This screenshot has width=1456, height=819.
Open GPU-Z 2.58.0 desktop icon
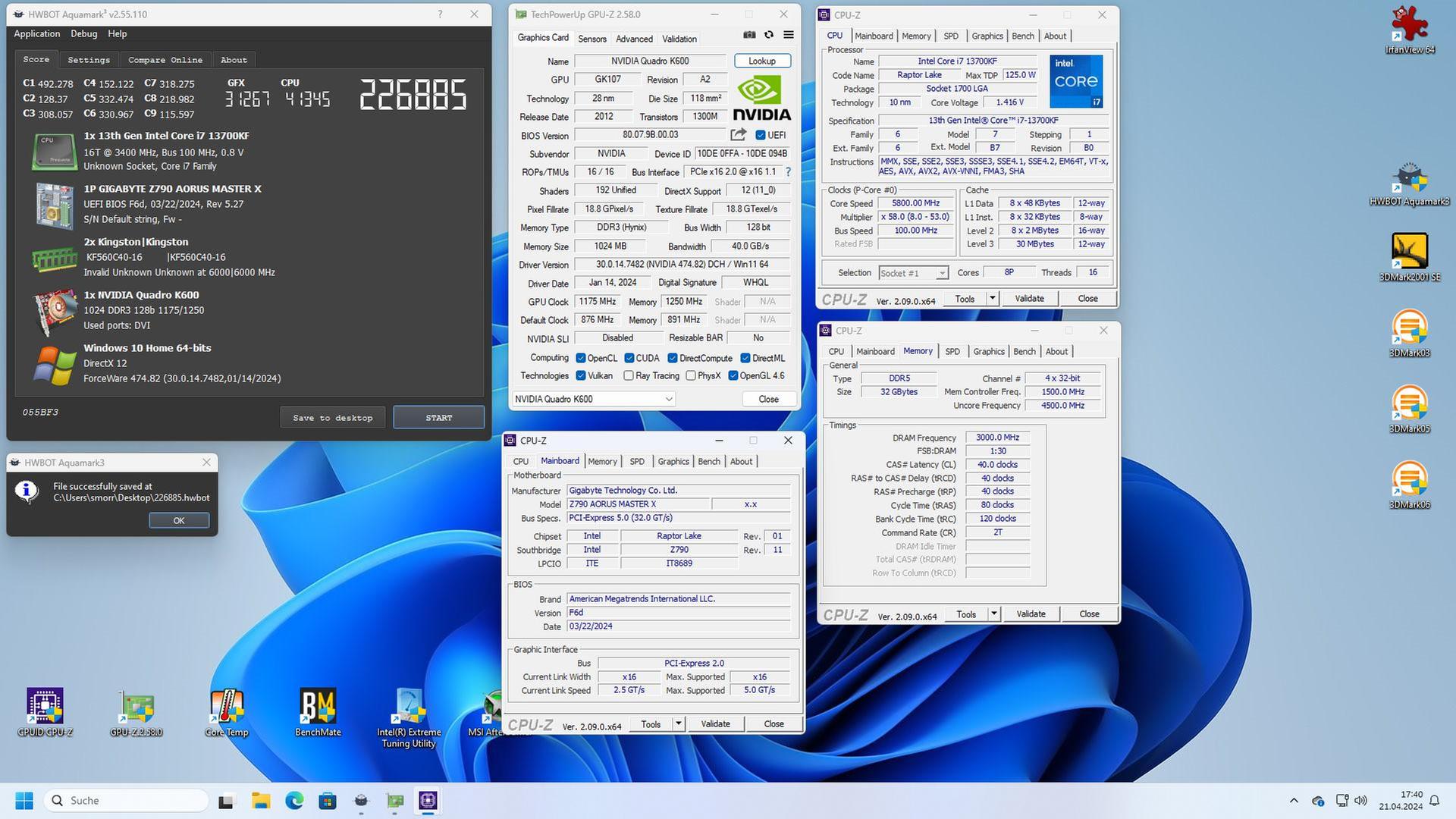[x=136, y=713]
